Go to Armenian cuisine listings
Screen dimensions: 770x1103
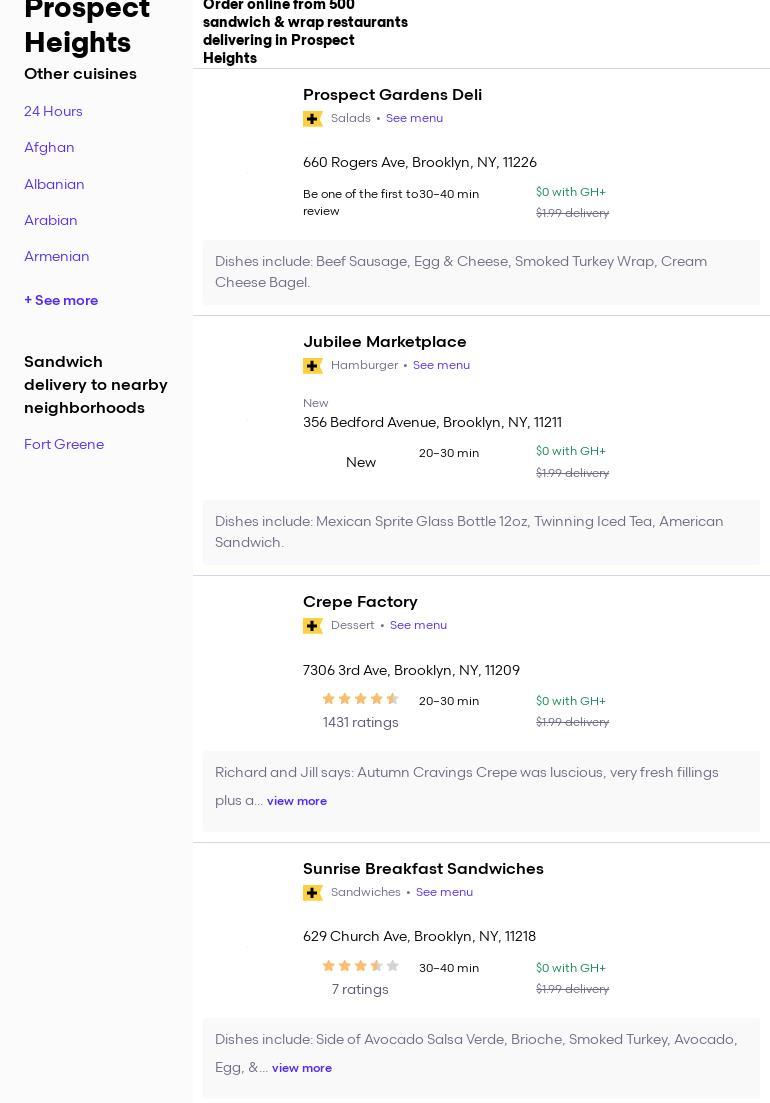click(x=57, y=256)
